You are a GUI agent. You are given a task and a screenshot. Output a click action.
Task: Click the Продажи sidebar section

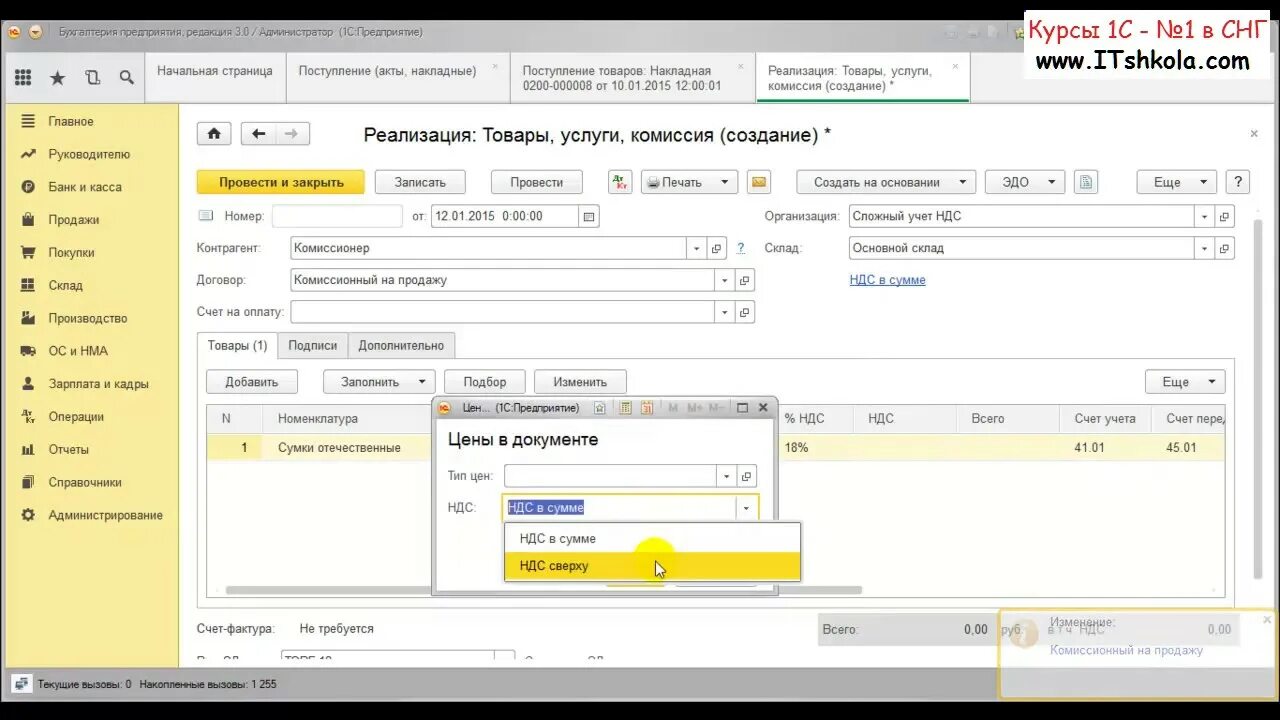tap(73, 220)
